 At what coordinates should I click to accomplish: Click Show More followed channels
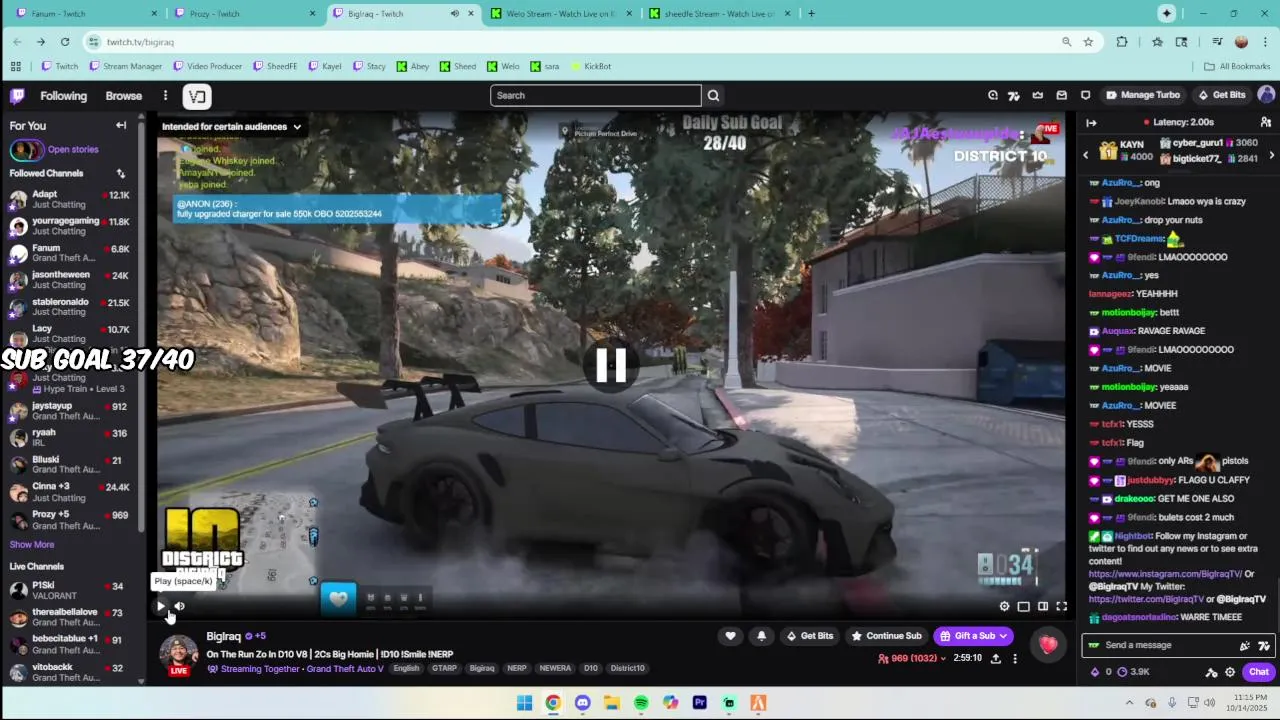[x=32, y=545]
